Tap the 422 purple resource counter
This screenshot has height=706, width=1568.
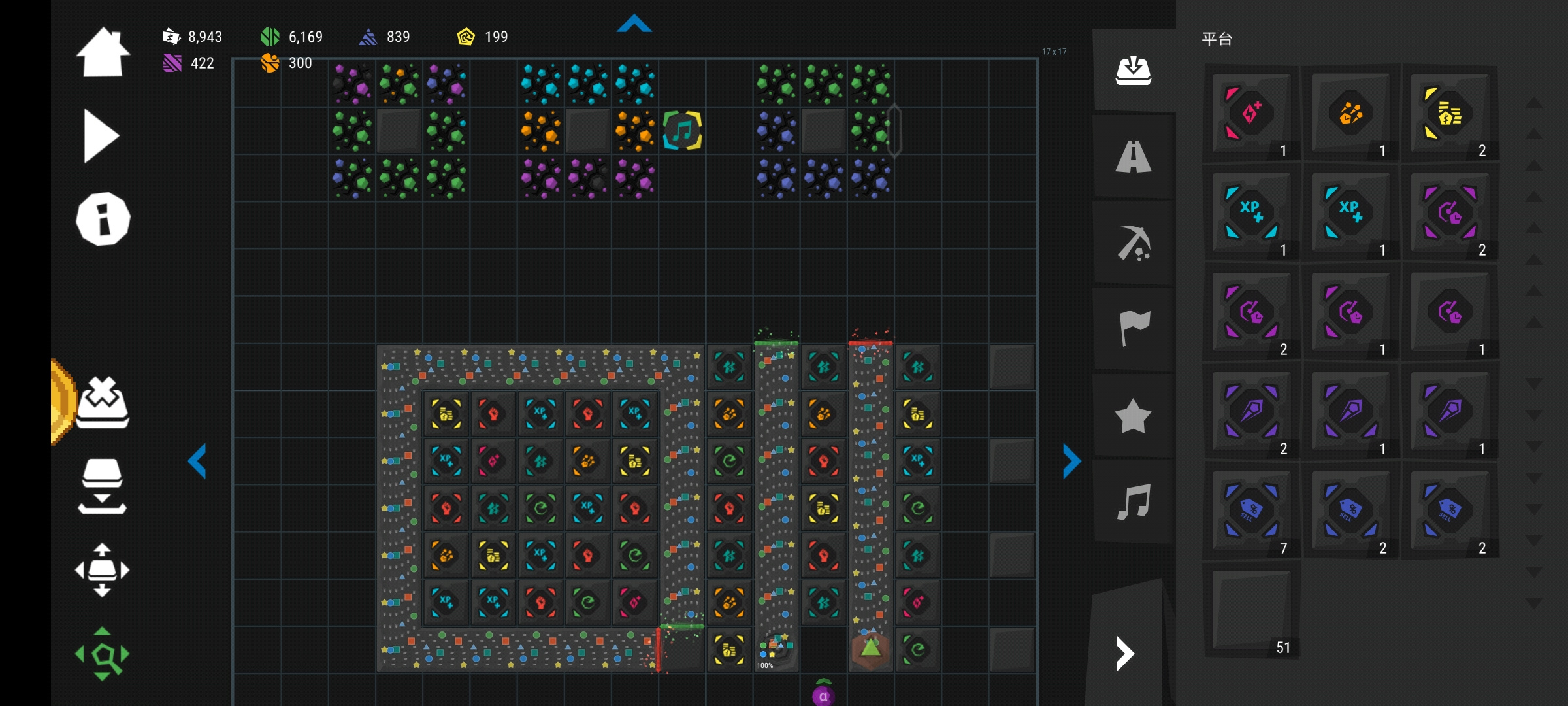(188, 63)
